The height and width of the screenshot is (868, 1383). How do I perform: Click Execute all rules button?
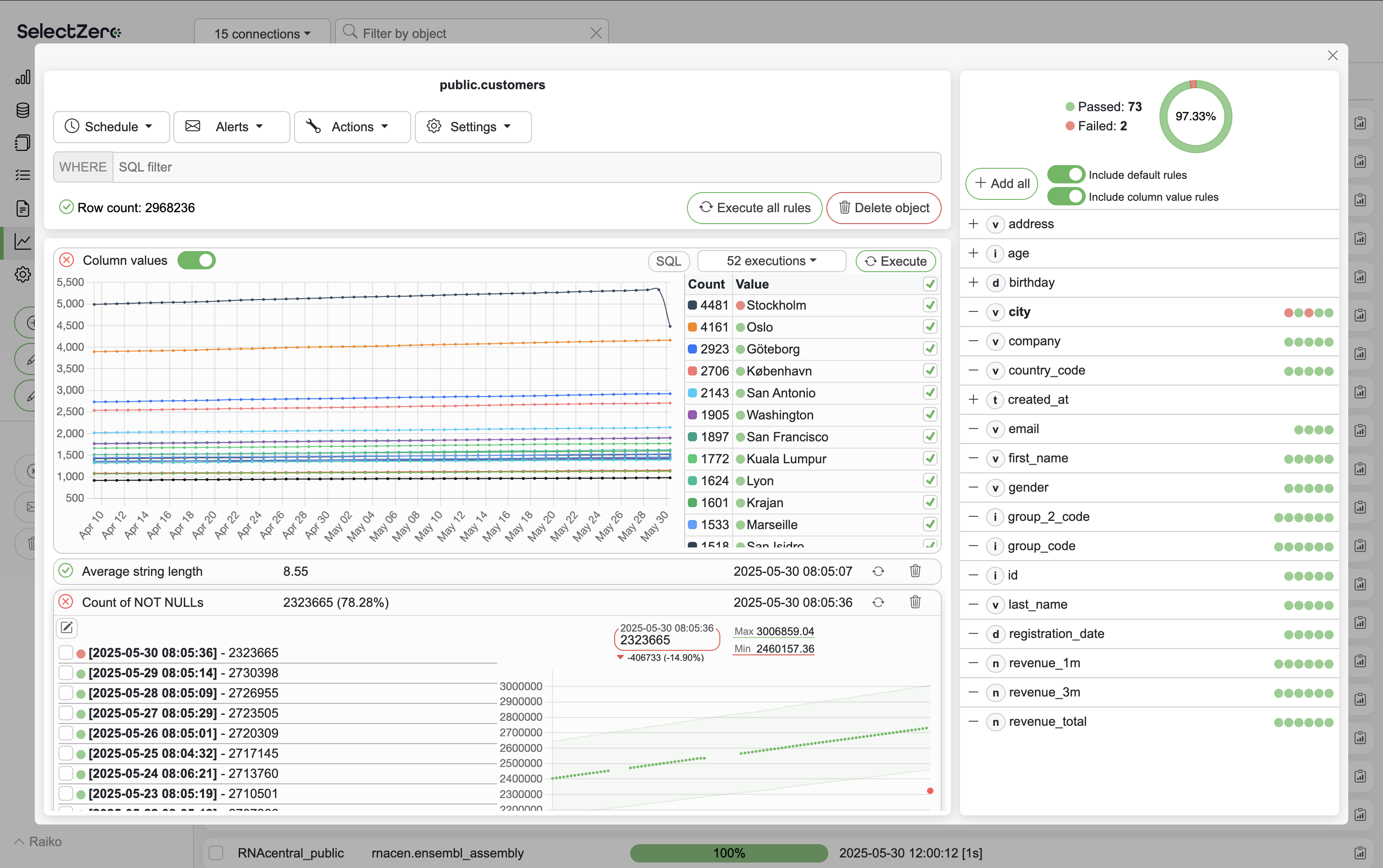[x=754, y=208]
